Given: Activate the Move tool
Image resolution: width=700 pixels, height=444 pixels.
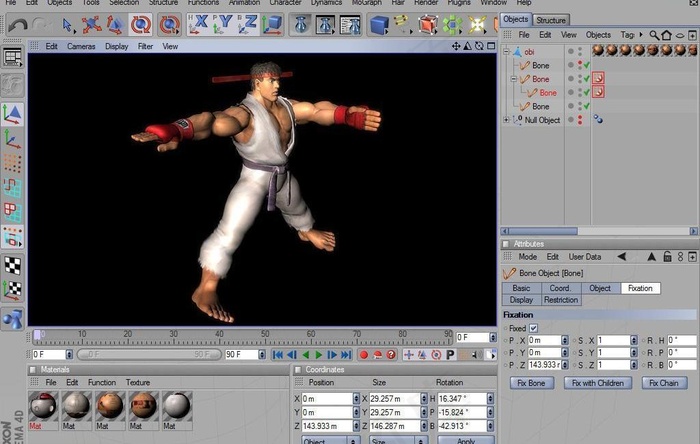Looking at the screenshot, I should pos(92,25).
